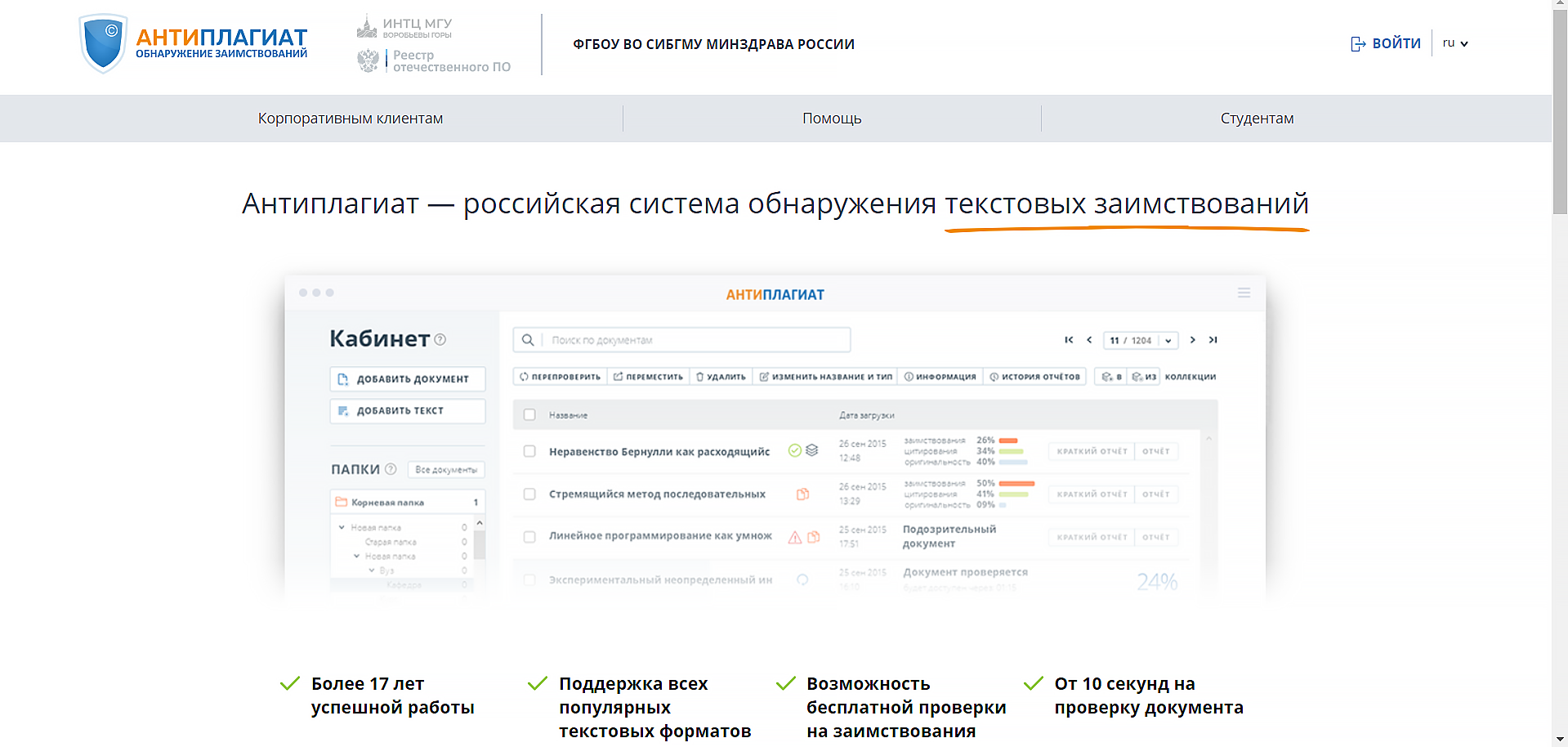The width and height of the screenshot is (1568, 747).
Task: Open the Реестр отечественного ПО emblem link
Action: [434, 60]
